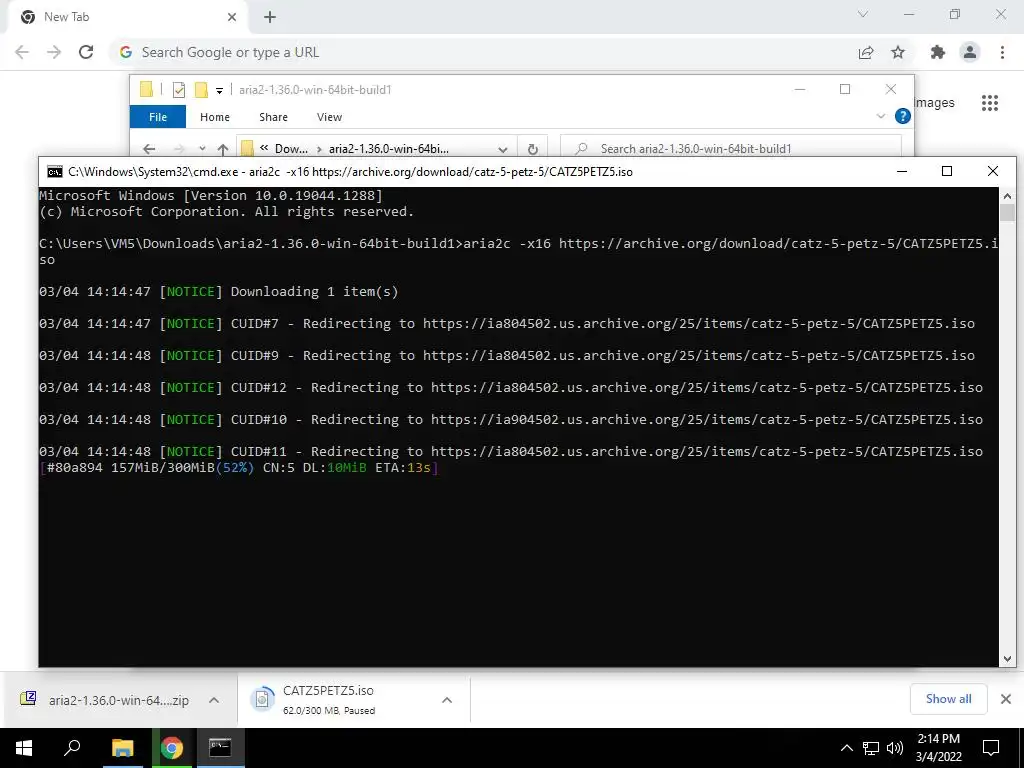
Task: Open Explorer quick access toolbar dropdown
Action: [x=219, y=91]
